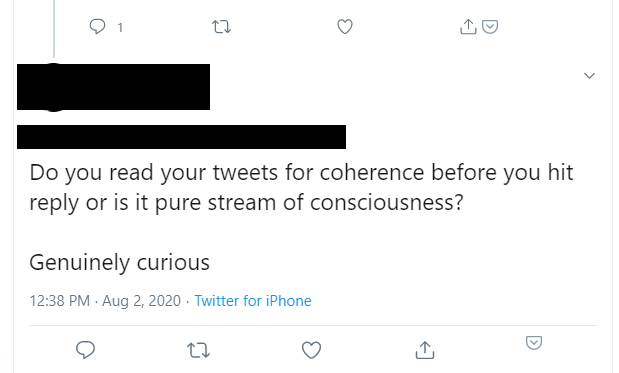Share the 'Genuinely curious' tweet via upload icon
Image resolution: width=619 pixels, height=373 pixels.
click(425, 350)
